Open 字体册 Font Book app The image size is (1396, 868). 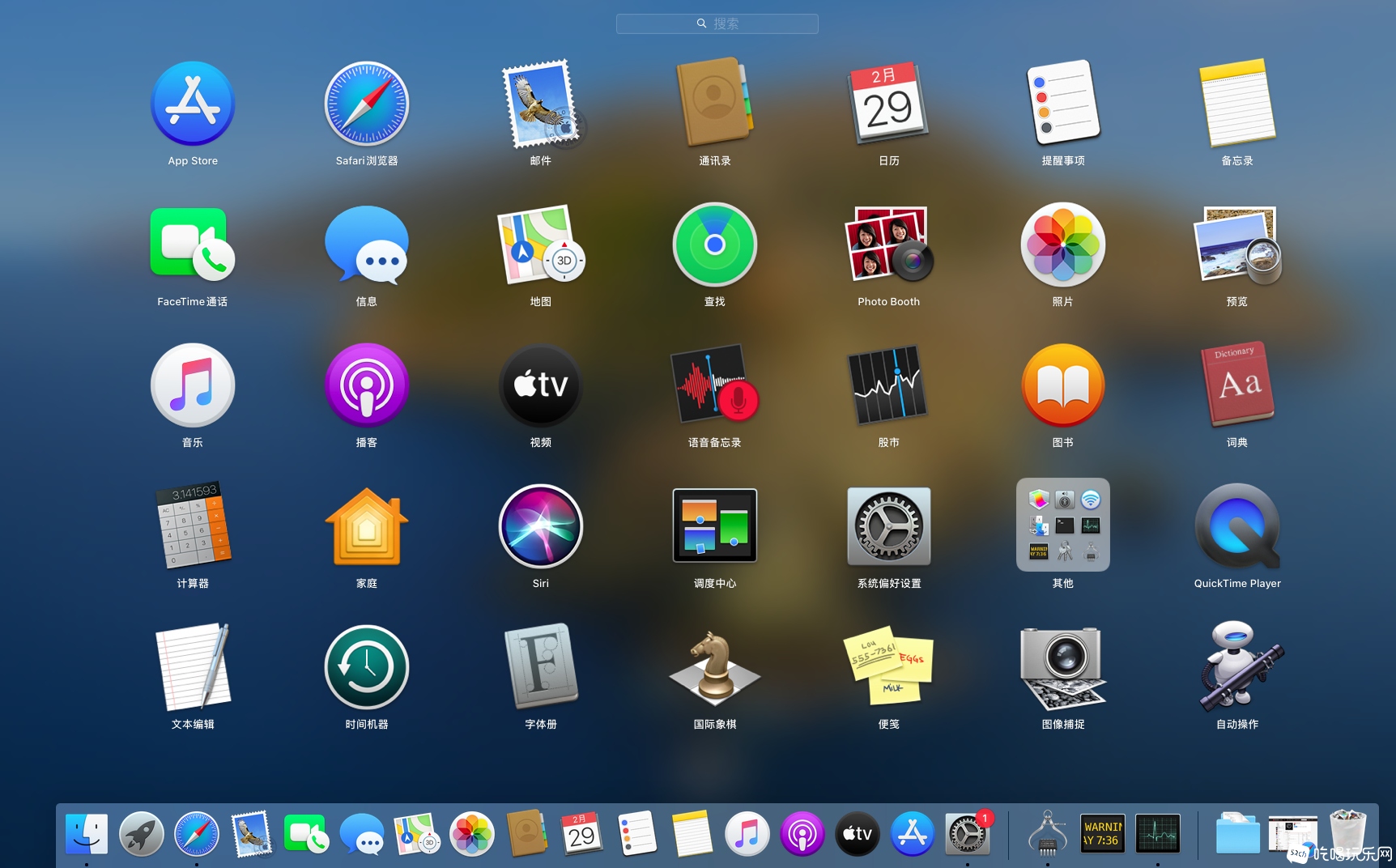point(541,666)
